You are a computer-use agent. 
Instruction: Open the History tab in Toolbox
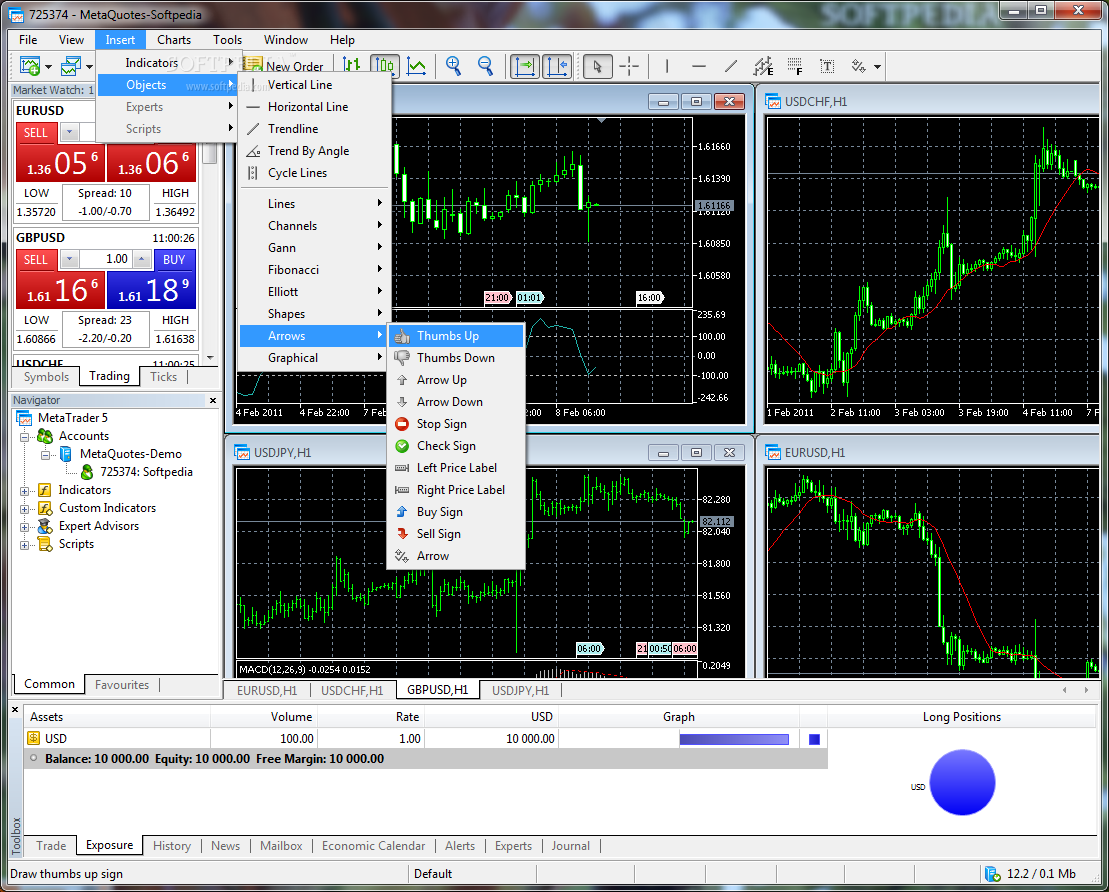(172, 846)
